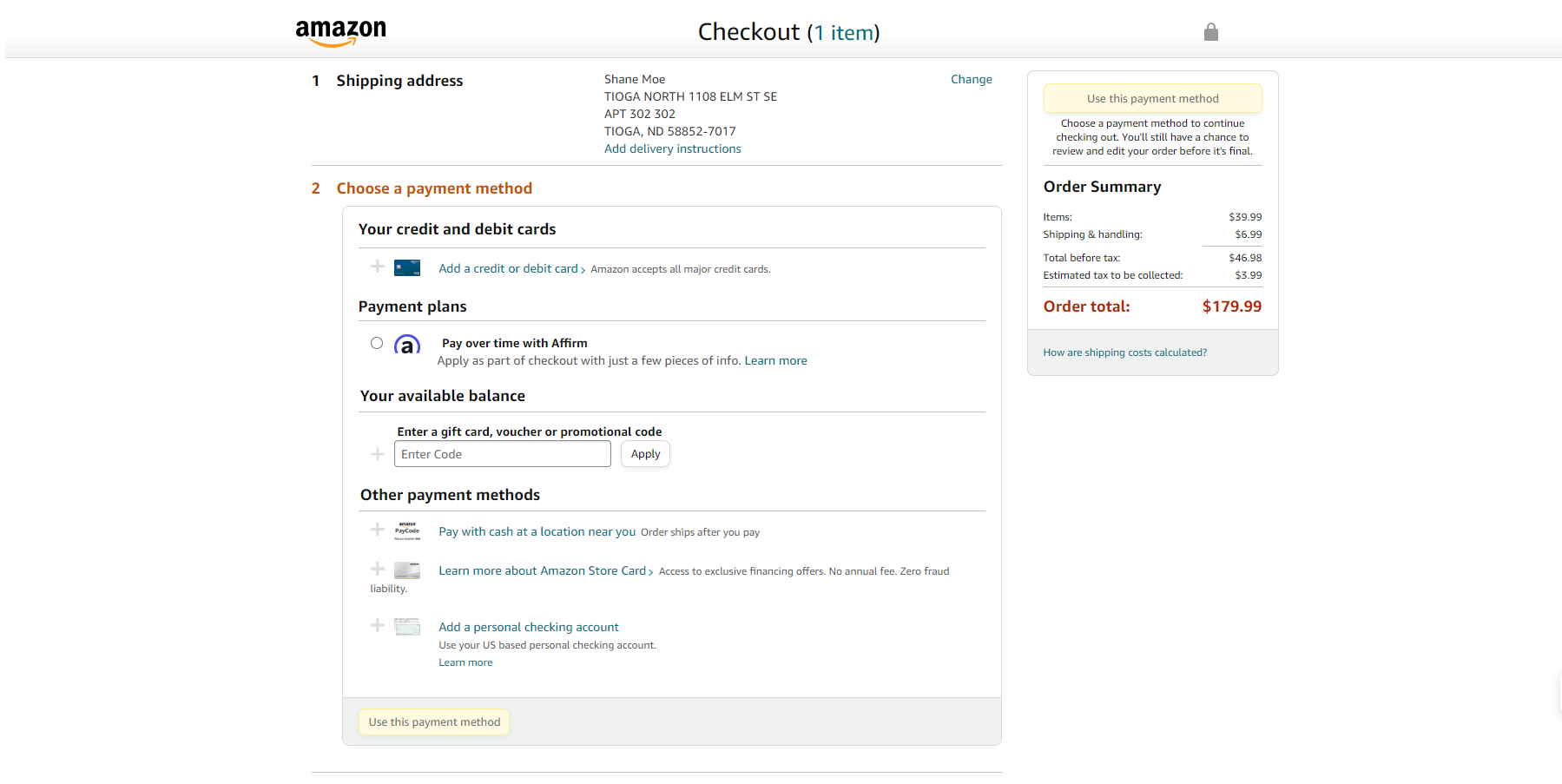Expand the plus beside Amazon Store Card
Image resolution: width=1562 pixels, height=784 pixels.
coord(378,569)
